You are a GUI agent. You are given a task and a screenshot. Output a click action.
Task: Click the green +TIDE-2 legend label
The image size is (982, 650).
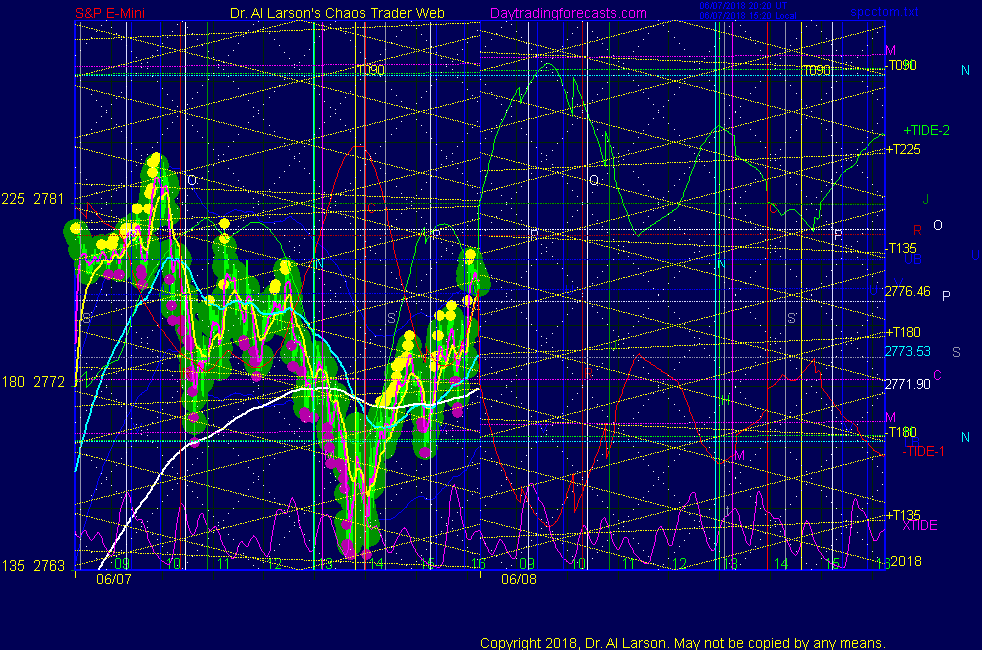pyautogui.click(x=926, y=130)
